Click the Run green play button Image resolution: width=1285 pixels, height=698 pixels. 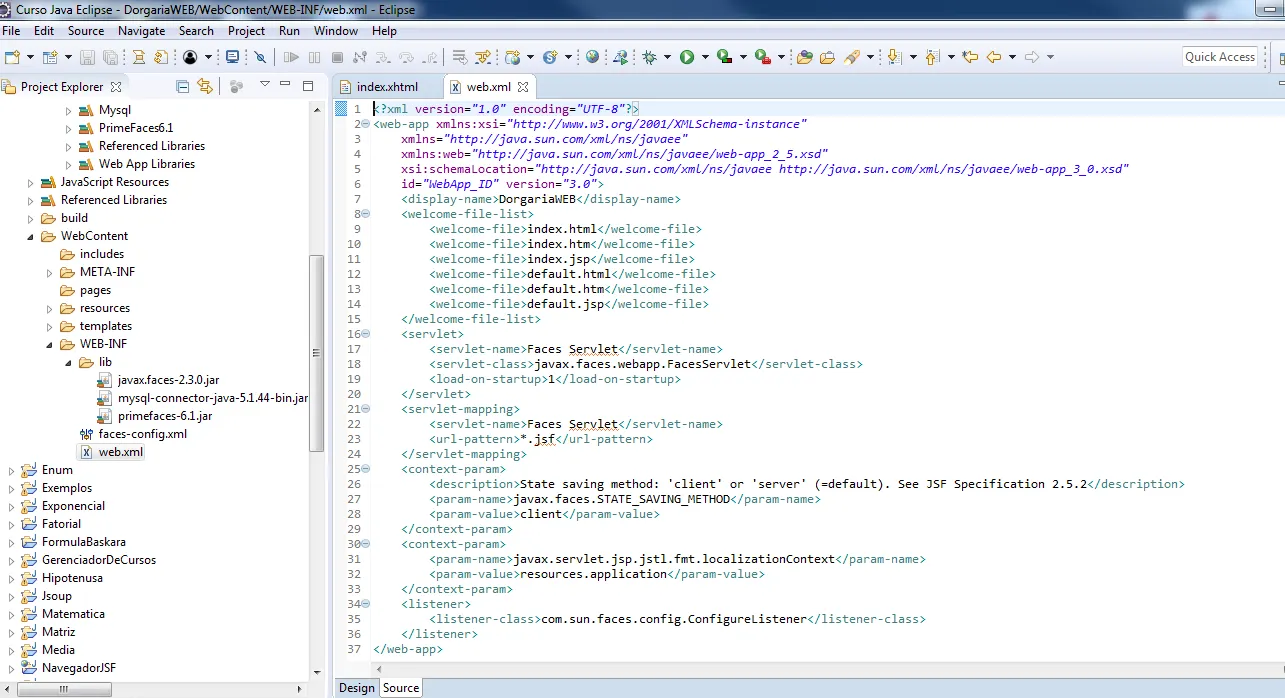tap(687, 57)
